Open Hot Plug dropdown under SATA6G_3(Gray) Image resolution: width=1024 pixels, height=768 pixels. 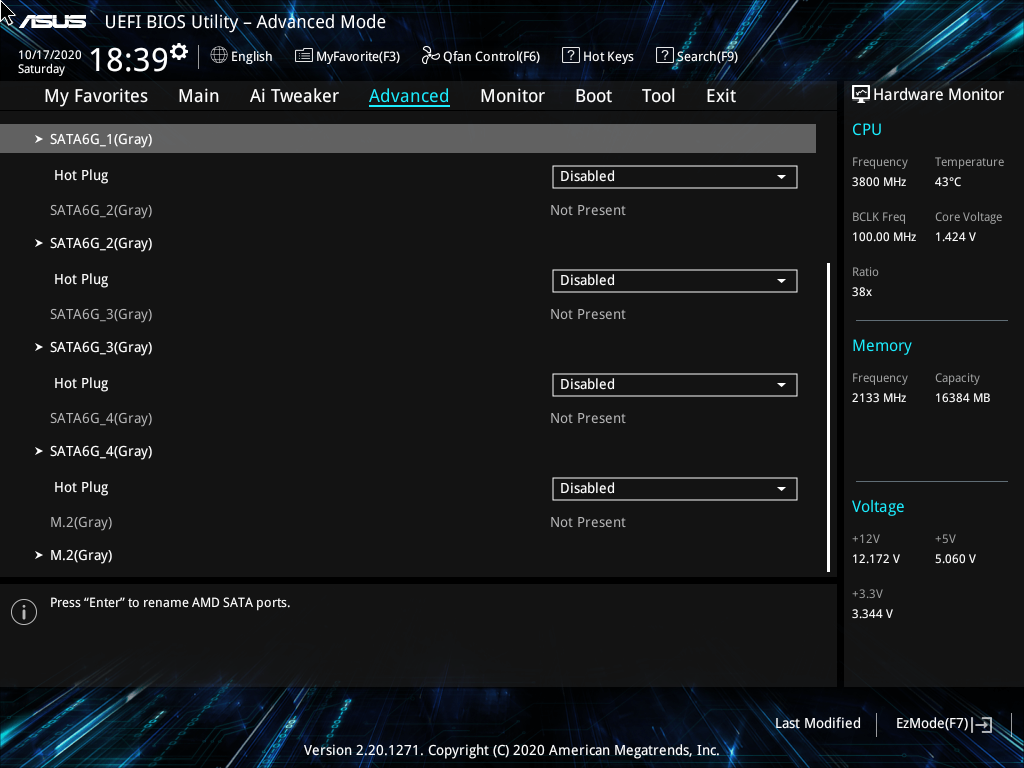[675, 385]
